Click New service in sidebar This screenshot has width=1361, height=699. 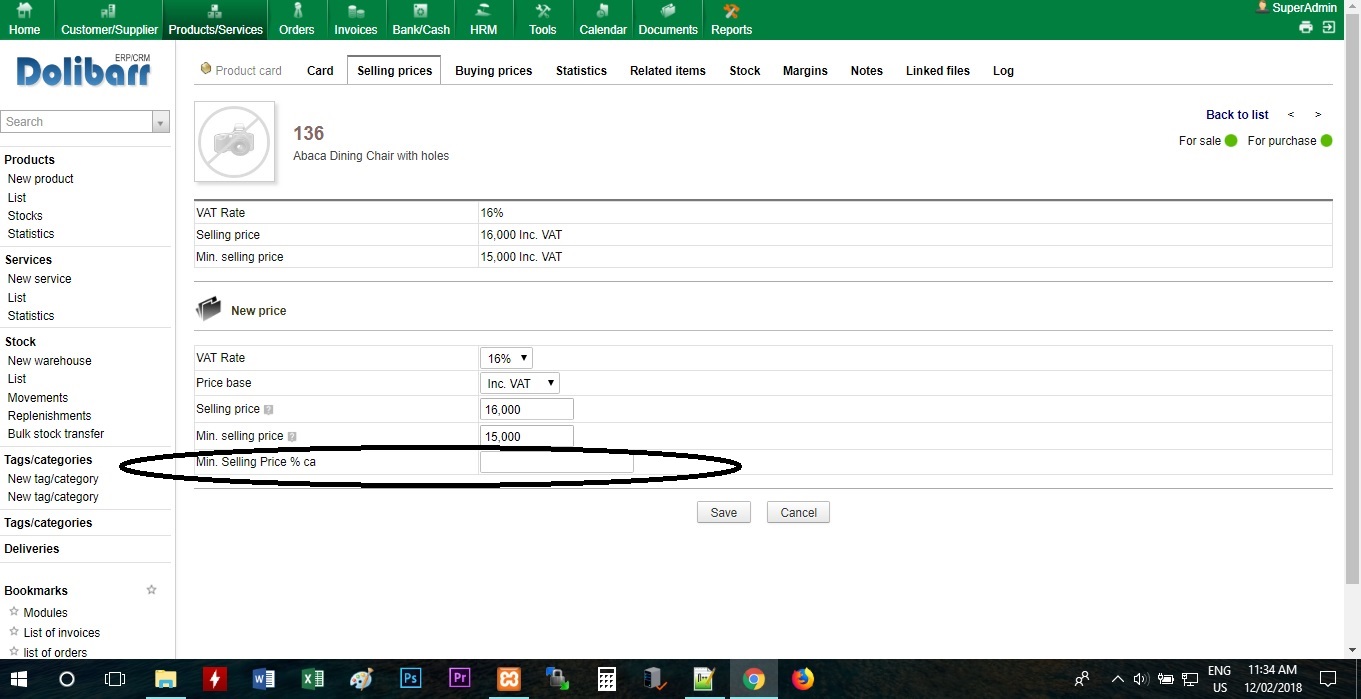(x=40, y=279)
